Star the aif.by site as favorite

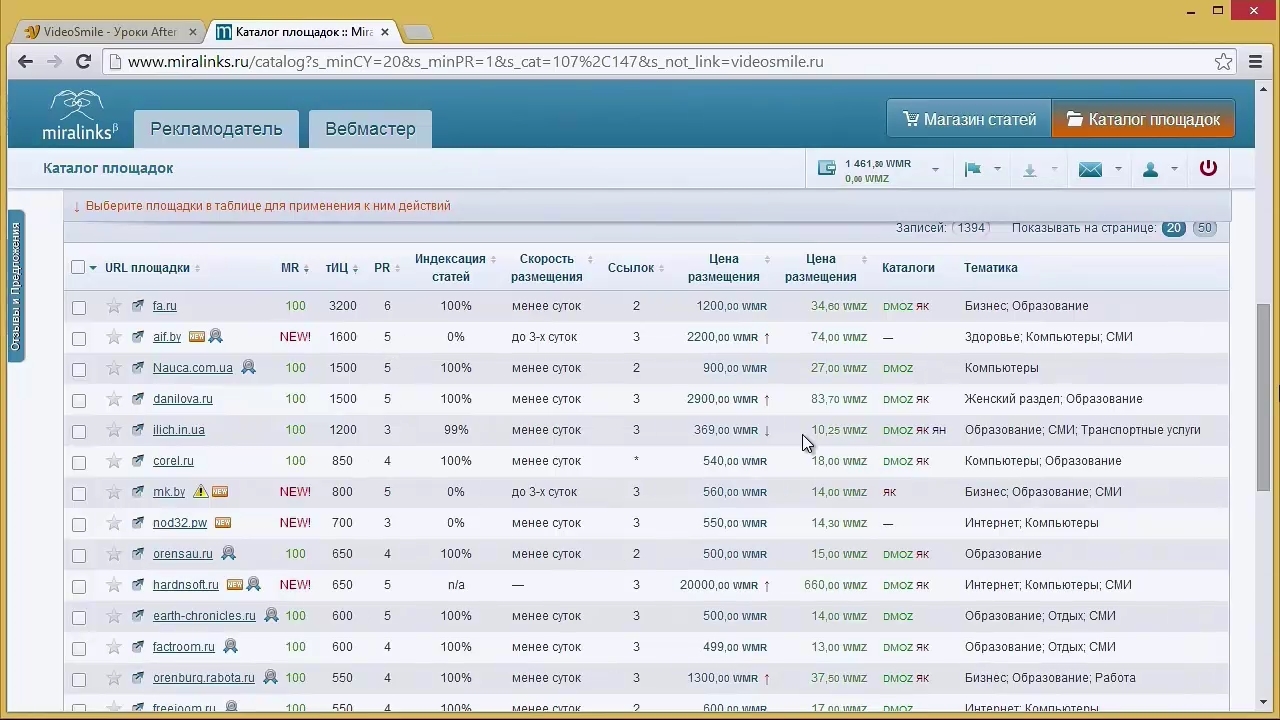pos(114,337)
